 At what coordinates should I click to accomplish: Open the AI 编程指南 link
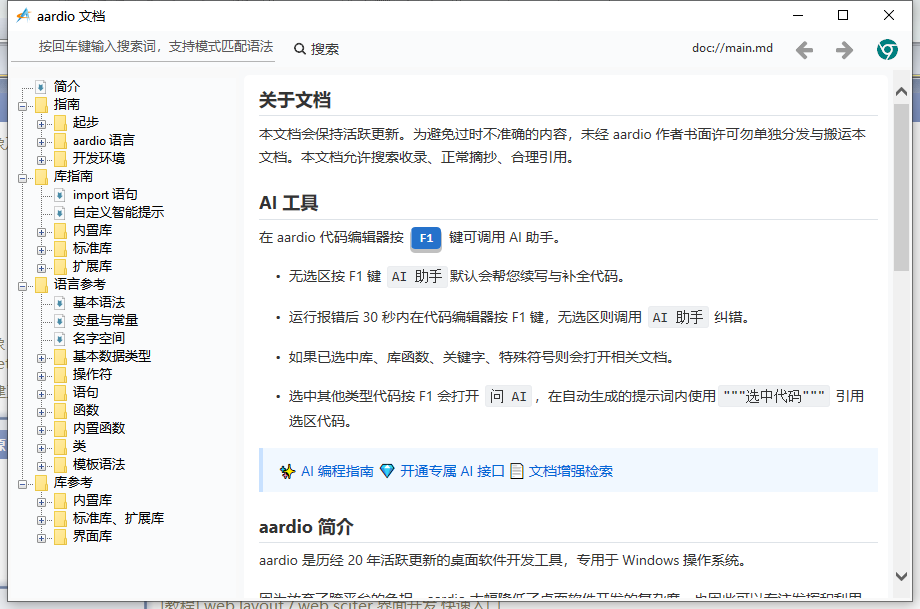[337, 471]
